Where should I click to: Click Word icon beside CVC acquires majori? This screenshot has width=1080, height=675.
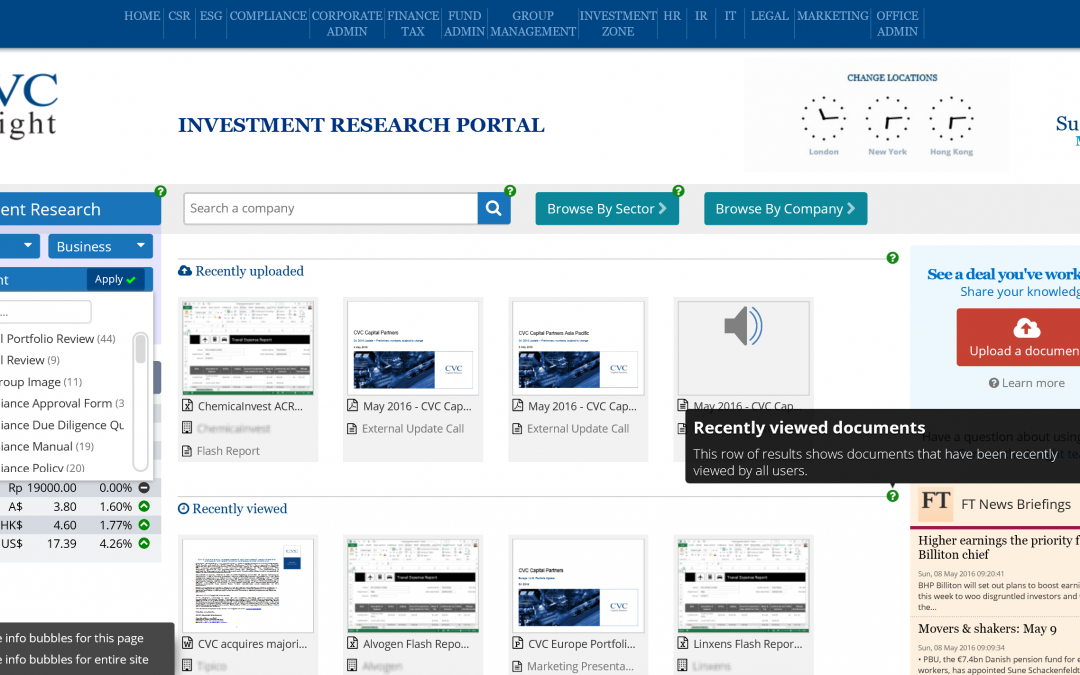click(x=187, y=643)
